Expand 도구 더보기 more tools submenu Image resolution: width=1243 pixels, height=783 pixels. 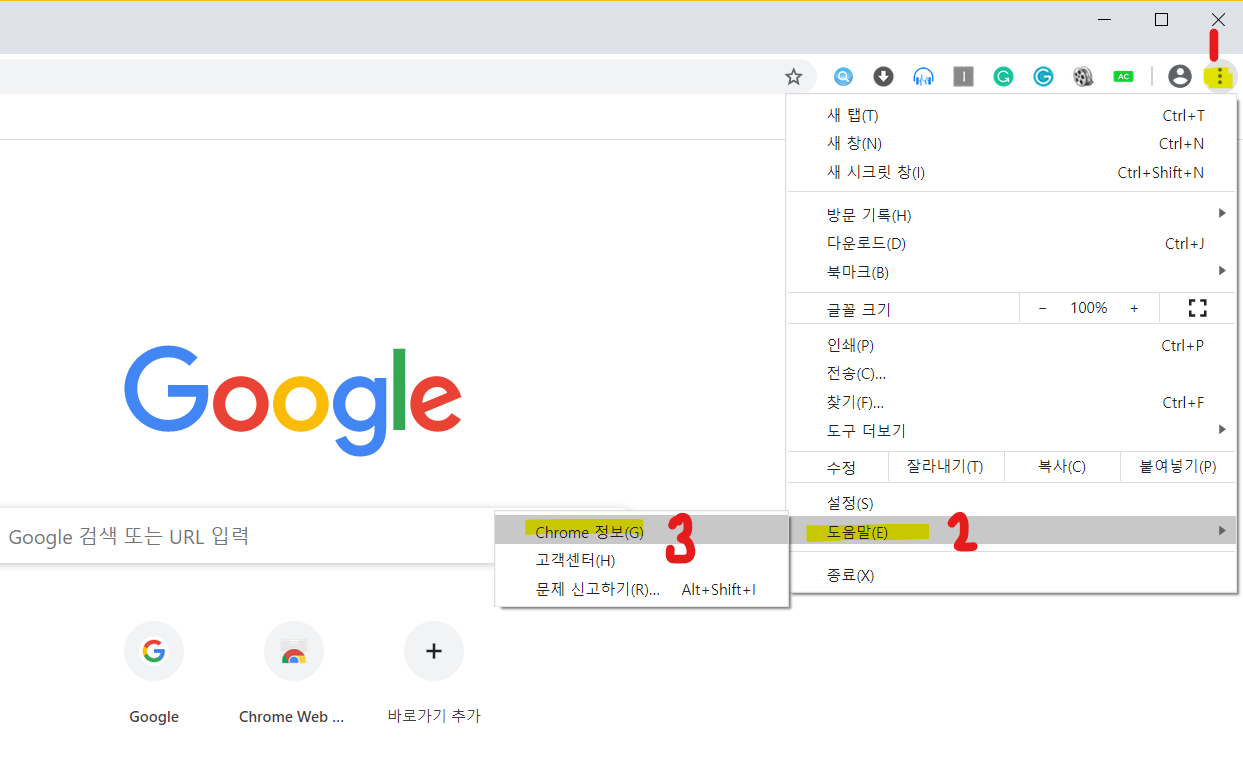point(1012,430)
